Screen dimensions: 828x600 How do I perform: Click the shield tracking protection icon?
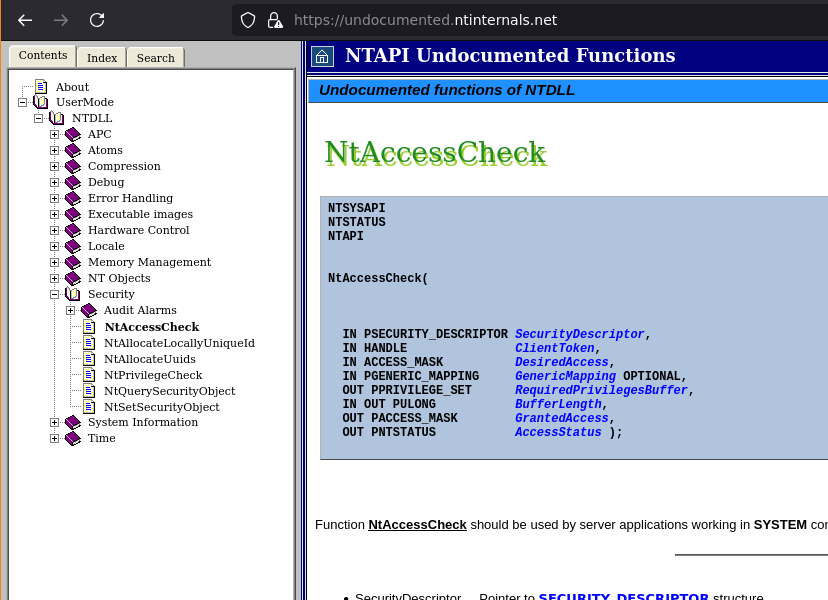coord(248,20)
